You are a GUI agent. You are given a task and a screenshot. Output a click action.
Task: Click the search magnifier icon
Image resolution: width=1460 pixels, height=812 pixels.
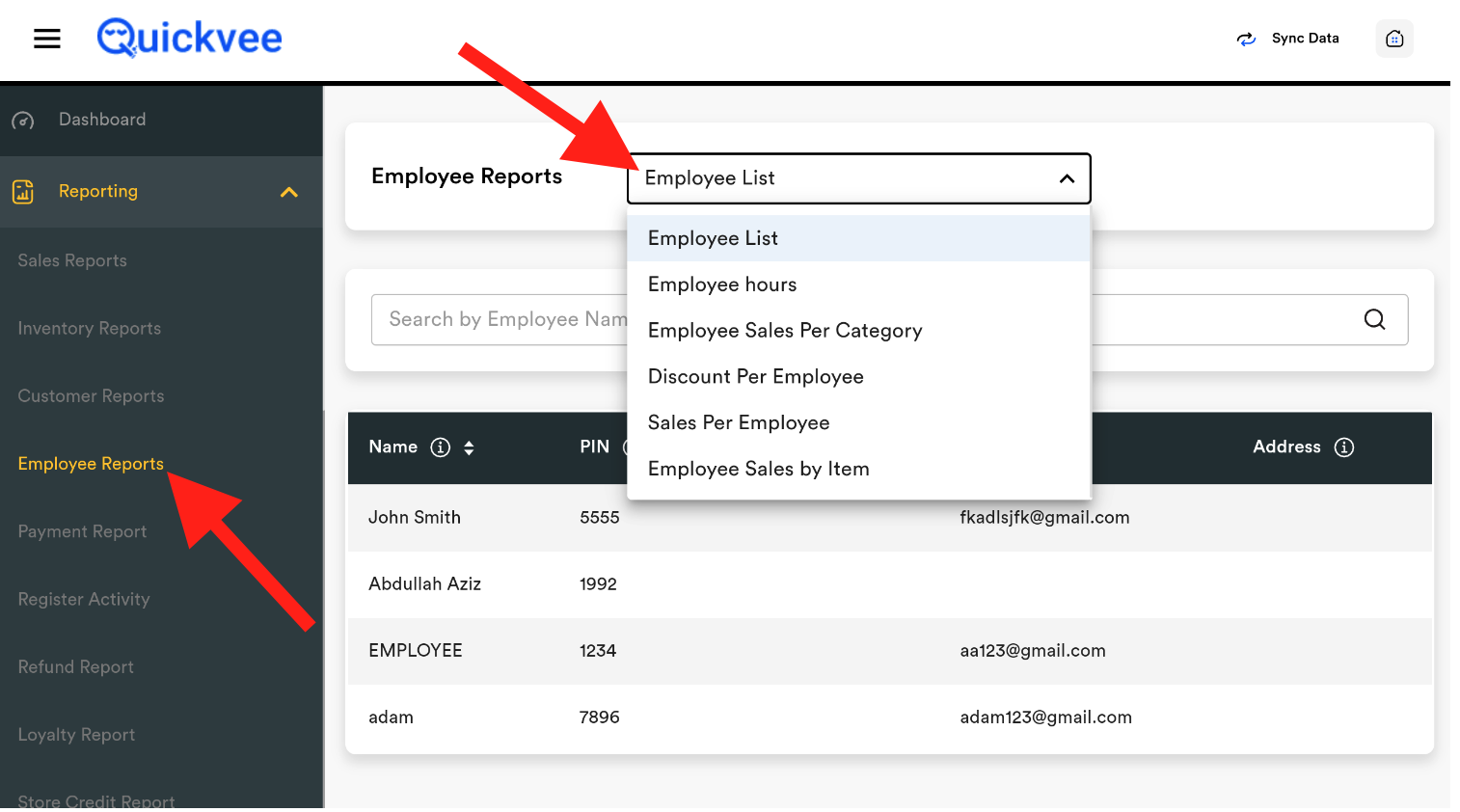coord(1374,319)
